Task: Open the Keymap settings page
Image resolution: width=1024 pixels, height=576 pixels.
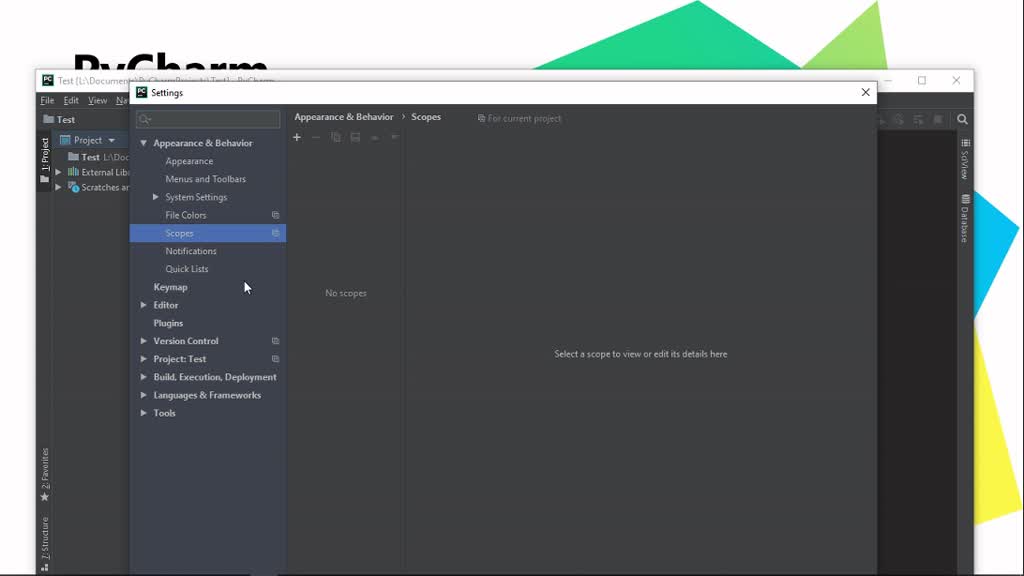Action: (x=170, y=287)
